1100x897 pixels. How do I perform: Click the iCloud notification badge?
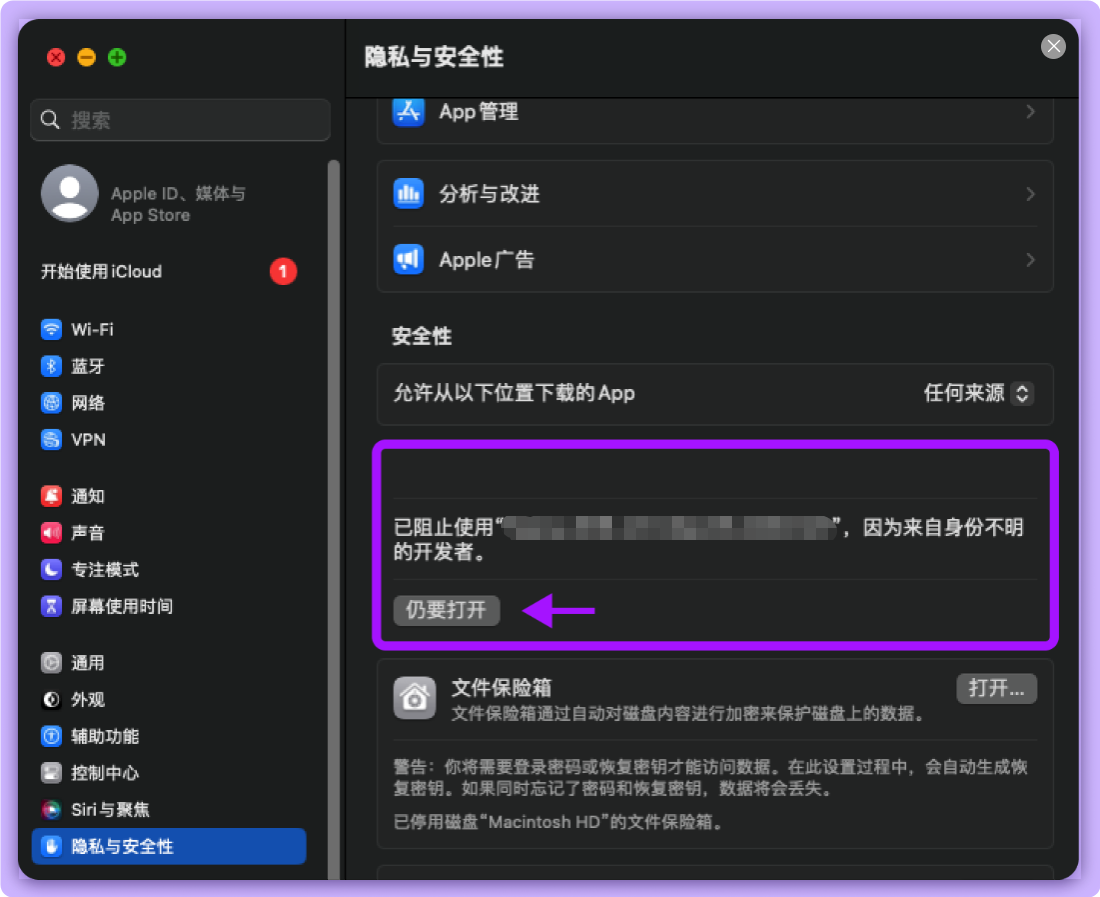coord(283,271)
